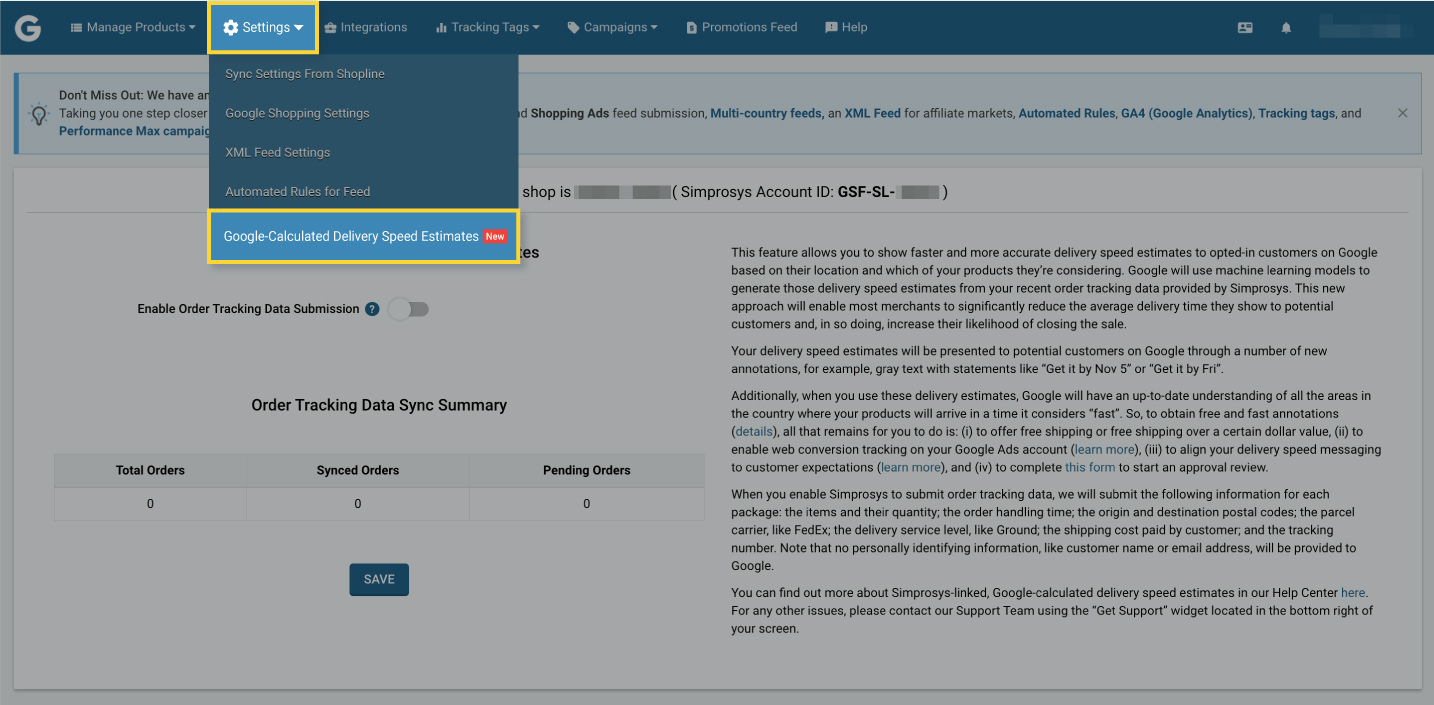Screen dimensions: 1434x705
Task: Open the 'this form' approval review link
Action: 1090,467
